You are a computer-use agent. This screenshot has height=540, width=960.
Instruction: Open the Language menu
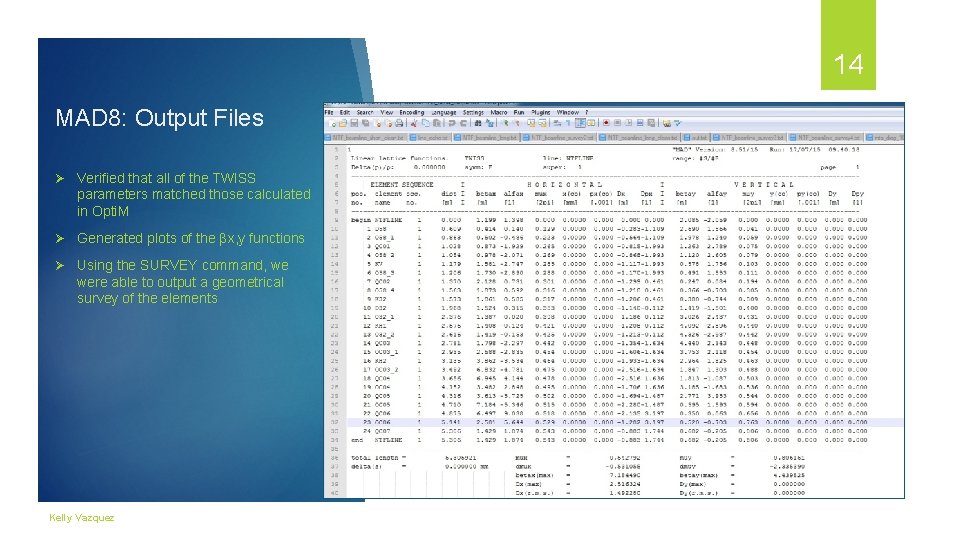(444, 113)
